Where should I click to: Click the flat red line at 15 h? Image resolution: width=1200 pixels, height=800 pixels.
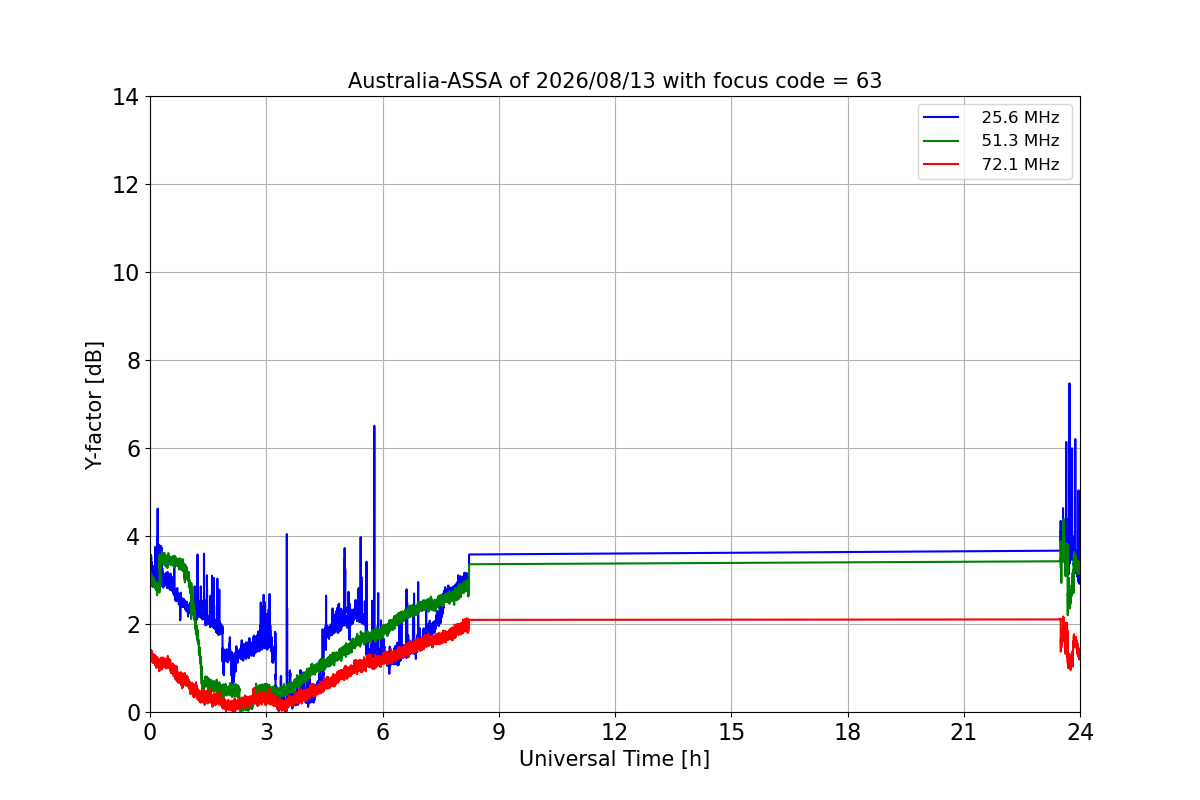(731, 620)
